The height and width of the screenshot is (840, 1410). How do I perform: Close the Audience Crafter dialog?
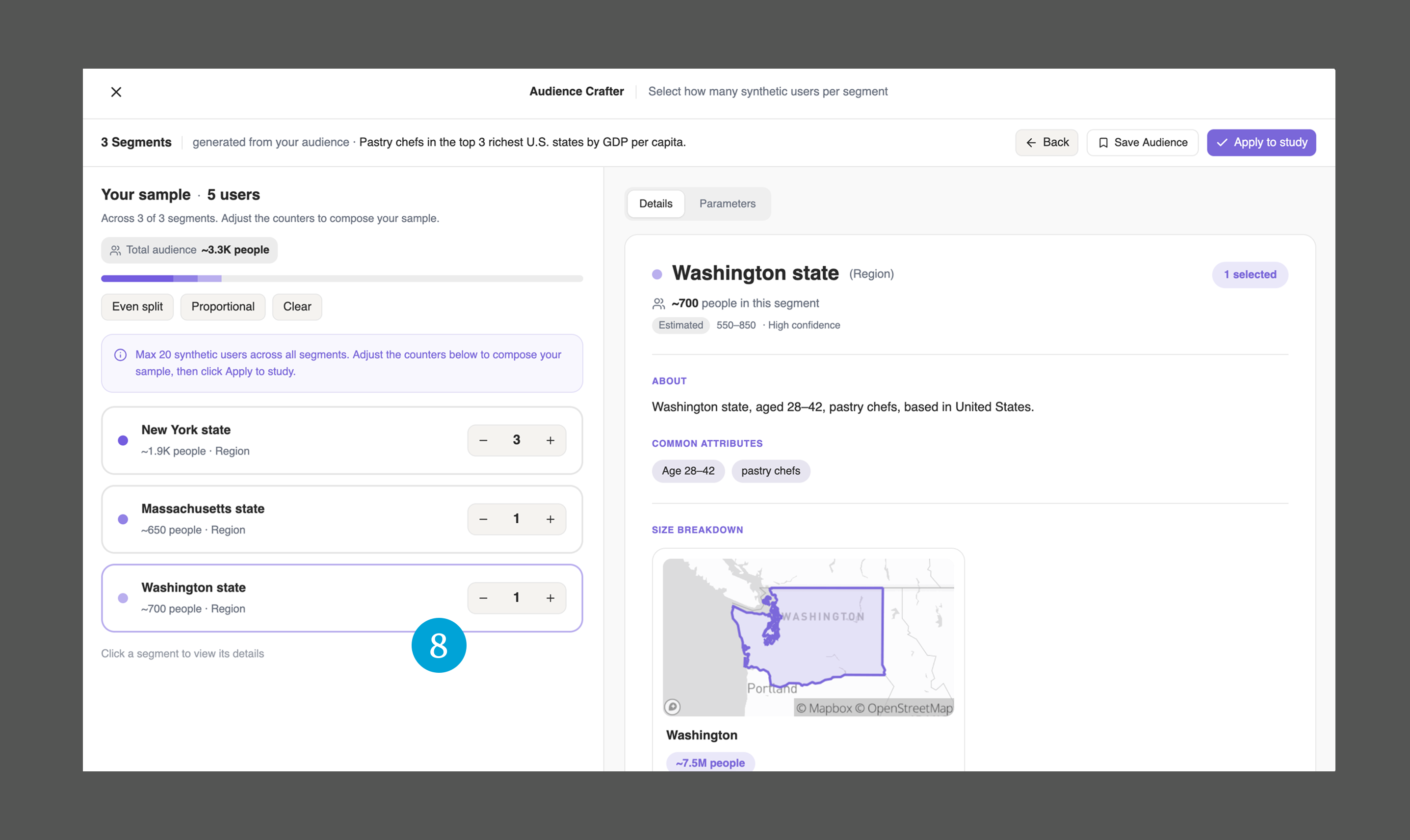[x=116, y=92]
